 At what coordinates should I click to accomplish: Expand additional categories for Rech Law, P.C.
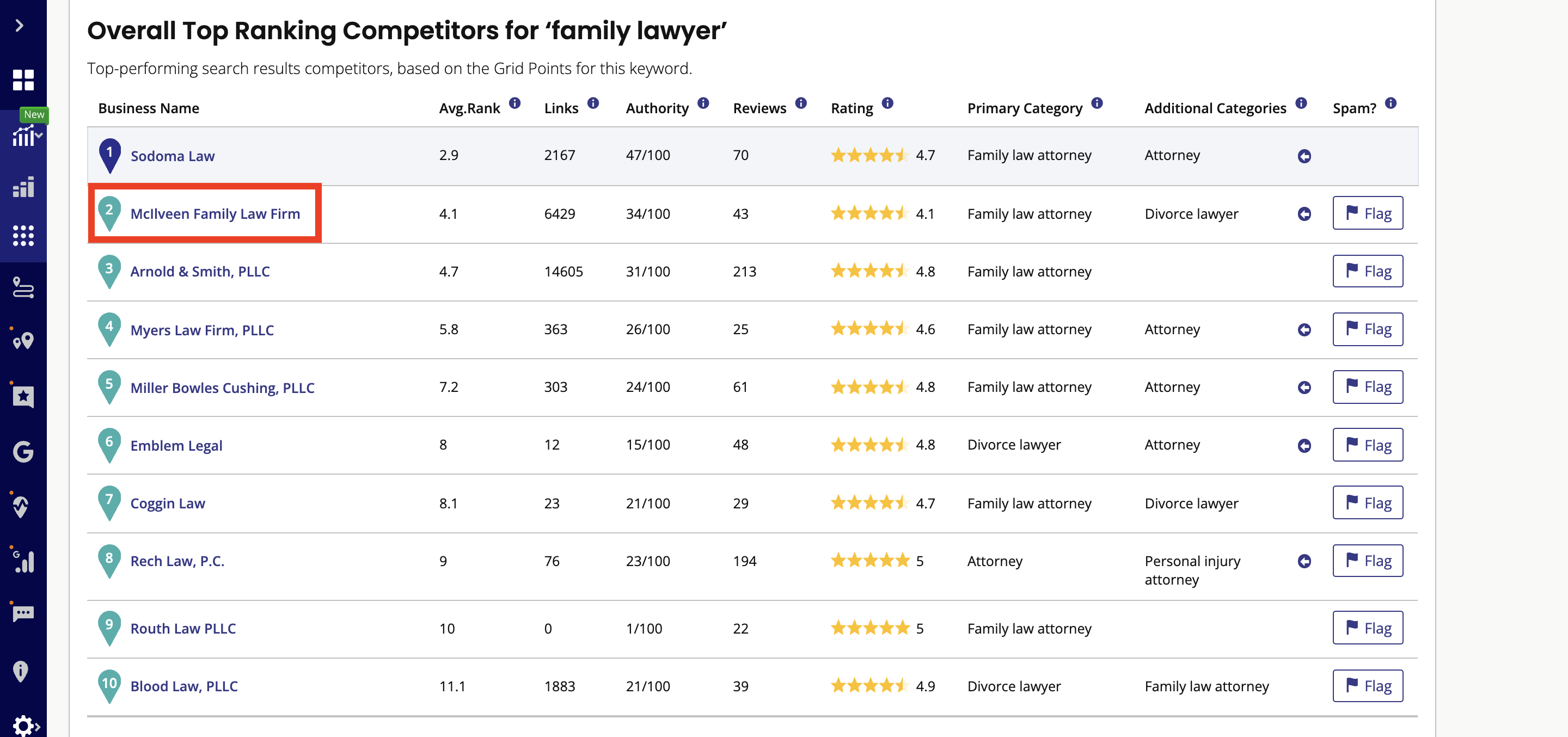[x=1304, y=561]
